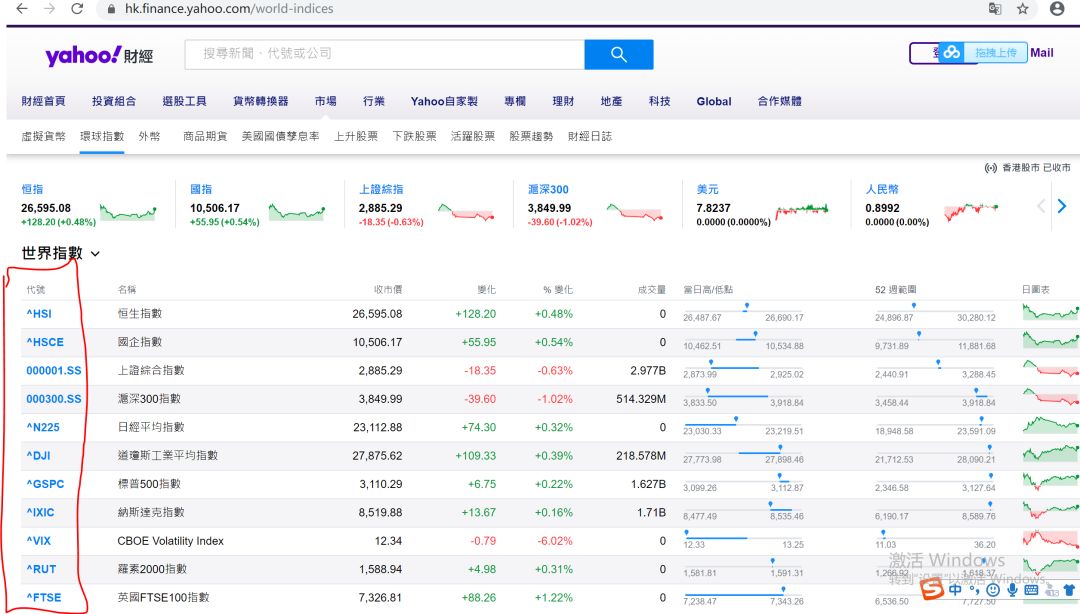Open the Global menu item
Viewport: 1080px width, 614px height.
pyautogui.click(x=714, y=101)
